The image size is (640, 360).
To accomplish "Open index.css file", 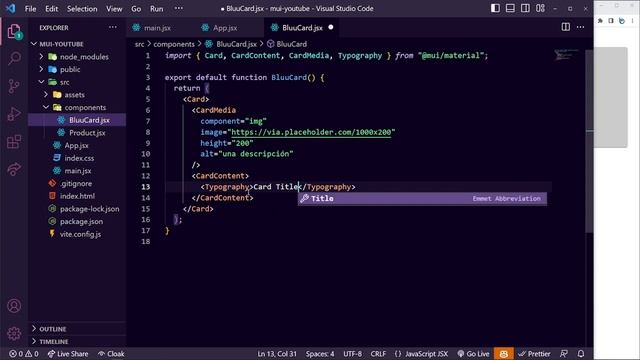I will click(79, 158).
